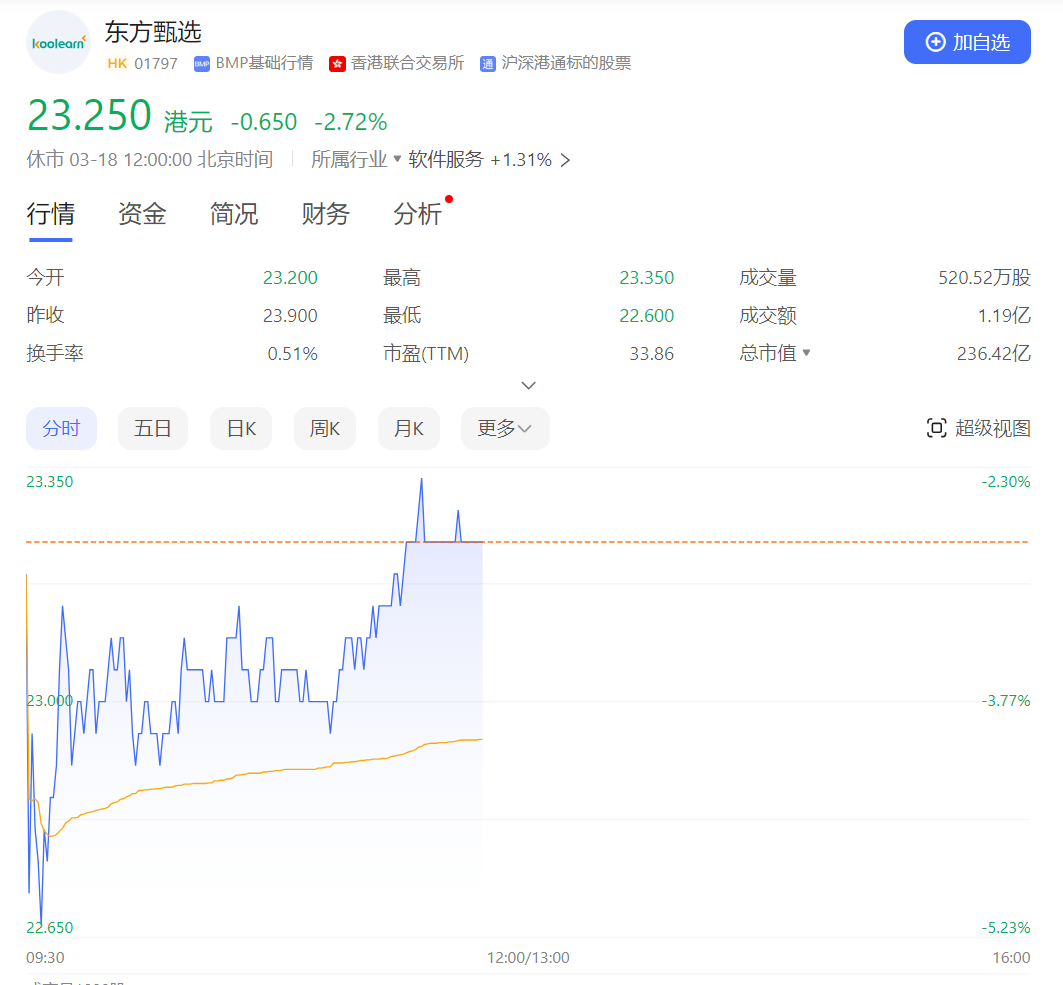Click the 16:00 time axis label
1063x985 pixels.
(1011, 958)
